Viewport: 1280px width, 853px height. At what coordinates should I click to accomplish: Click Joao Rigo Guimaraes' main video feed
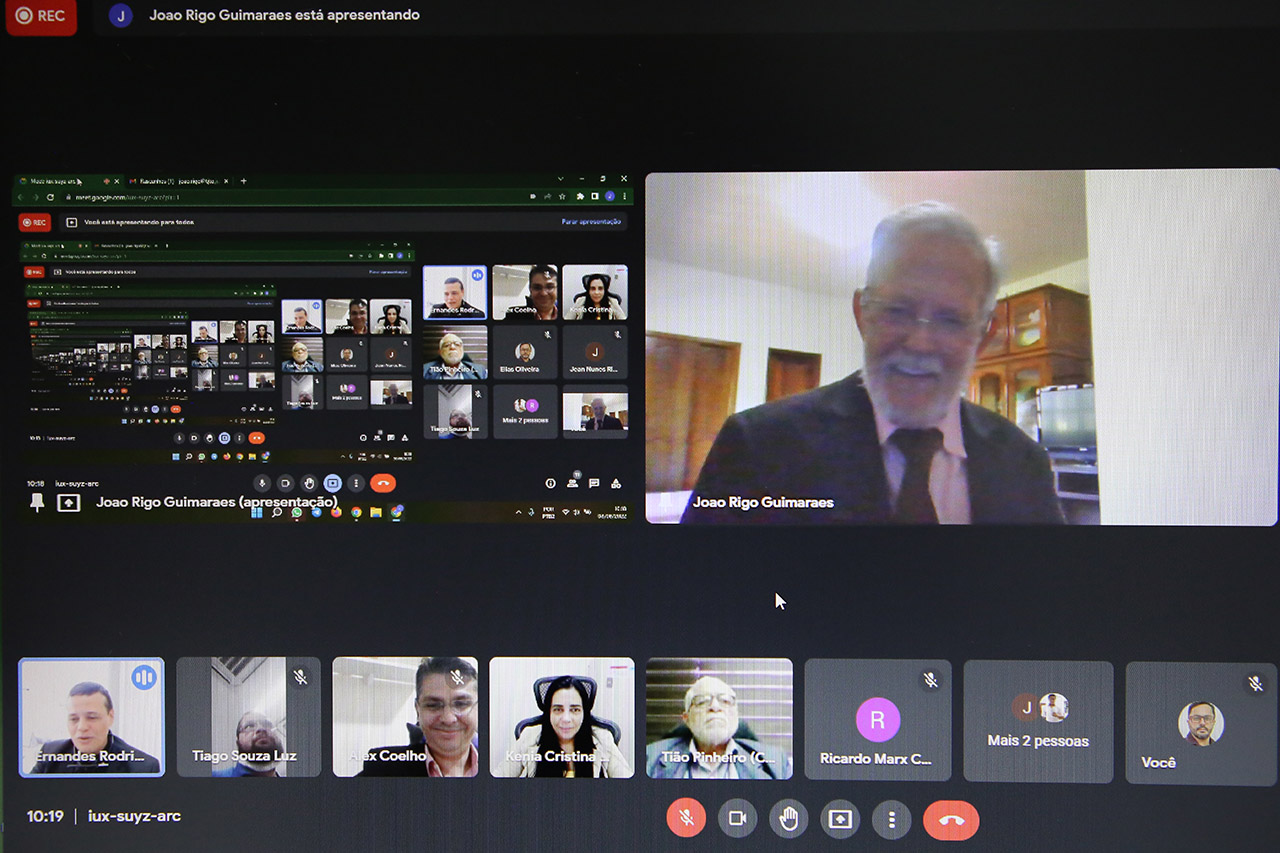point(960,347)
